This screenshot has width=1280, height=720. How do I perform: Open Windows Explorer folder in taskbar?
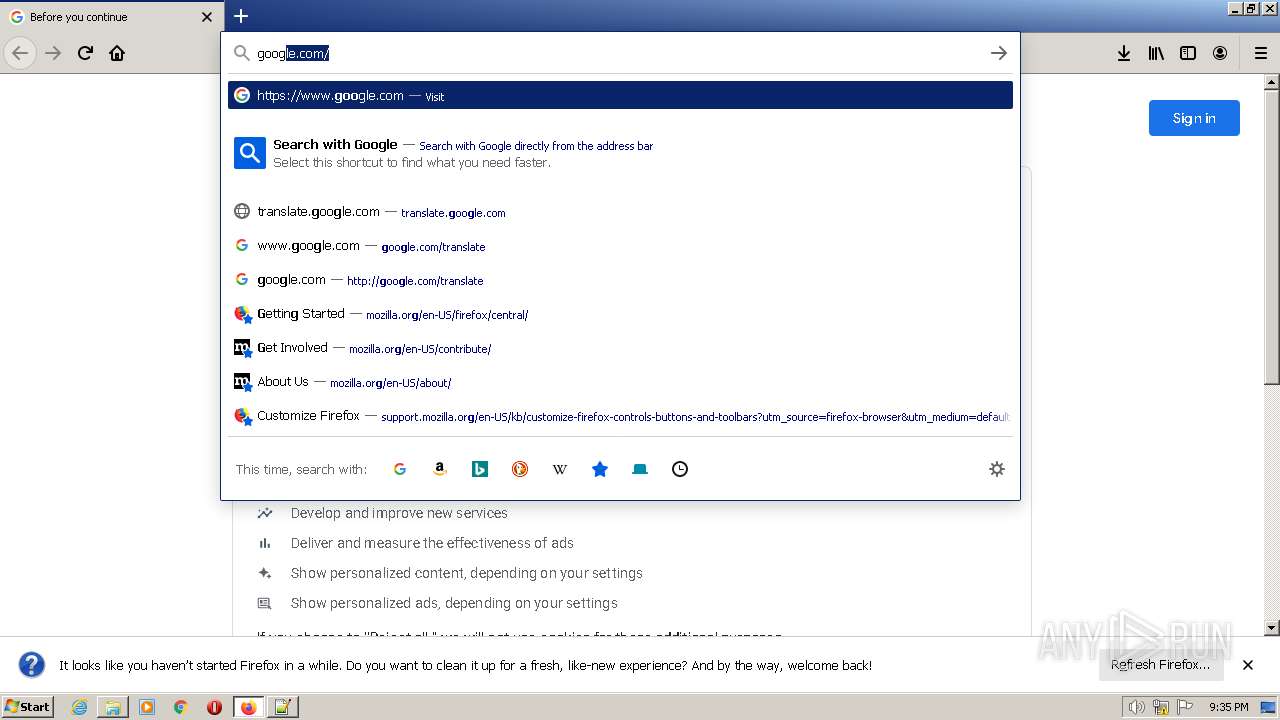click(113, 707)
